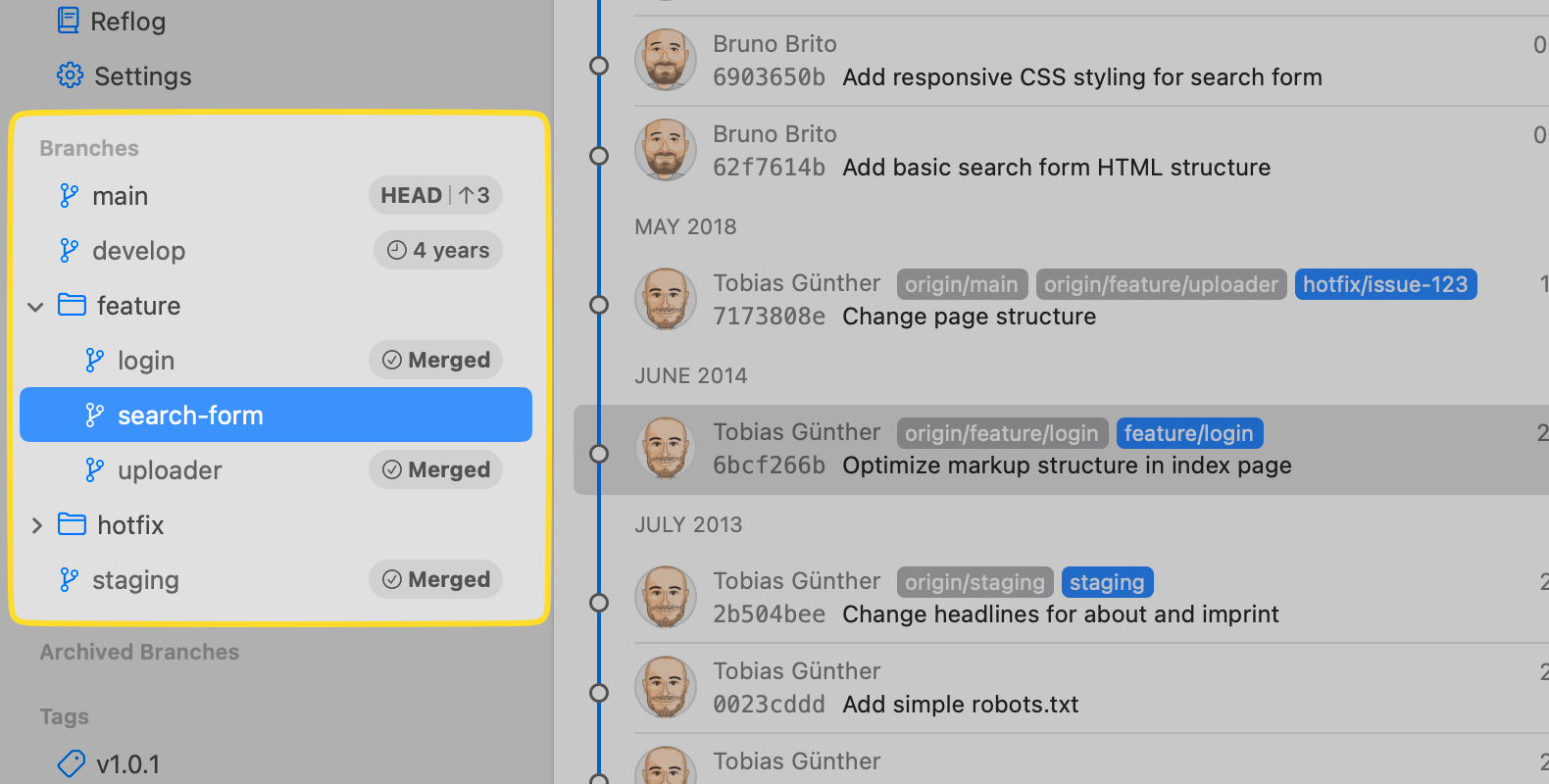Click the hotfix folder icon
This screenshot has height=784, width=1549.
pyautogui.click(x=72, y=524)
